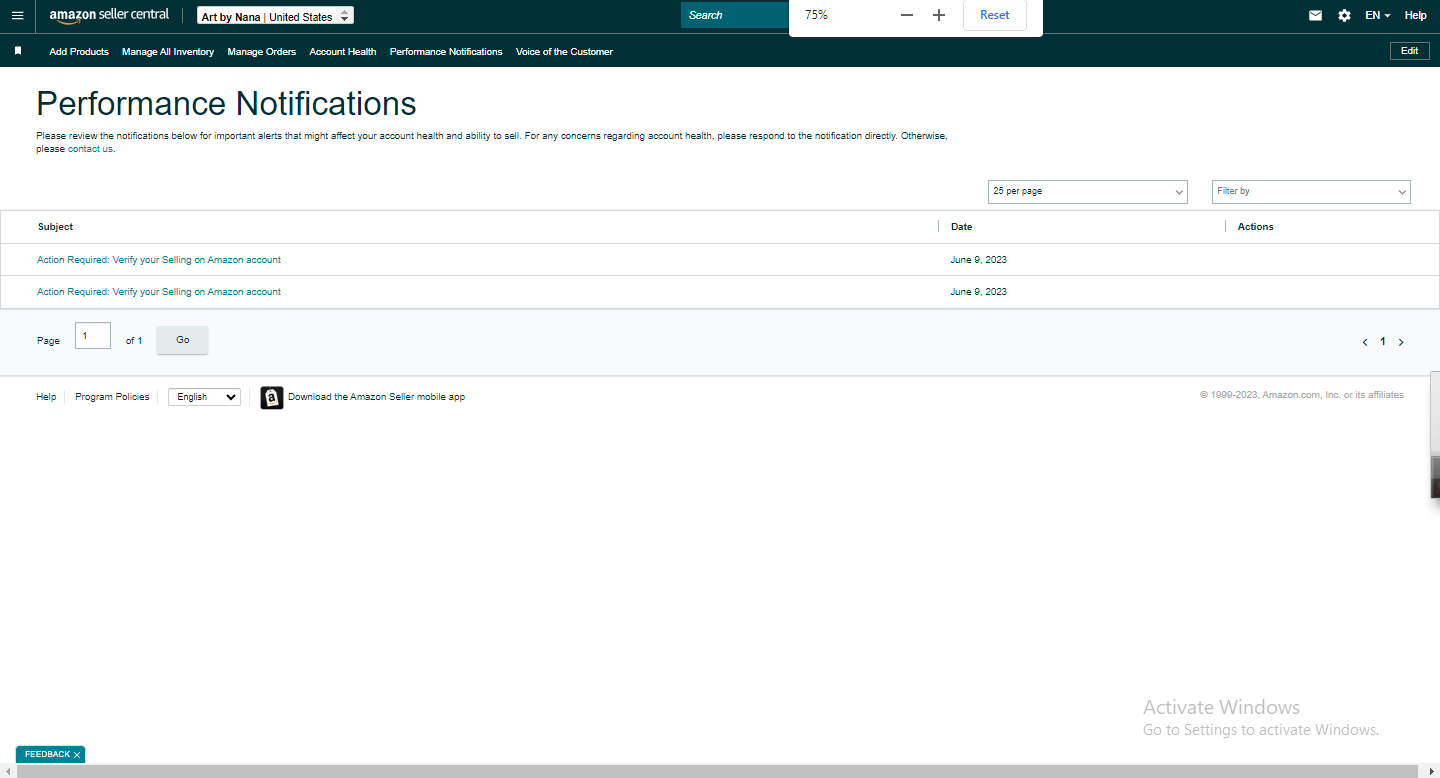1440x778 pixels.
Task: Open the settings gear icon
Action: (x=1344, y=15)
